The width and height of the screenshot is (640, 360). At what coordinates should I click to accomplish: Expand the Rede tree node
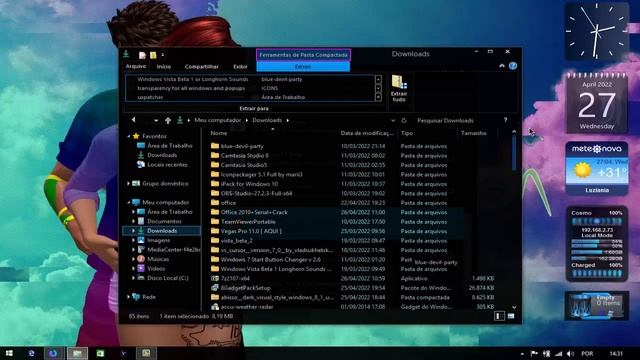(129, 297)
